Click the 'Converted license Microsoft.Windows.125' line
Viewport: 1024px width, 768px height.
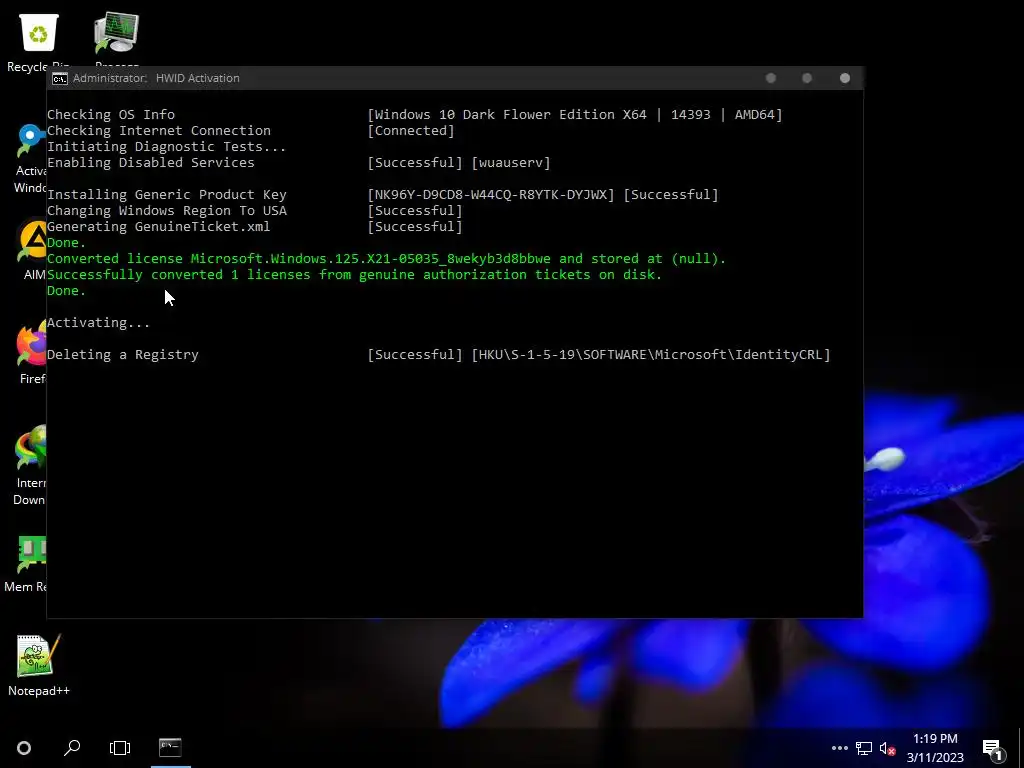point(387,259)
